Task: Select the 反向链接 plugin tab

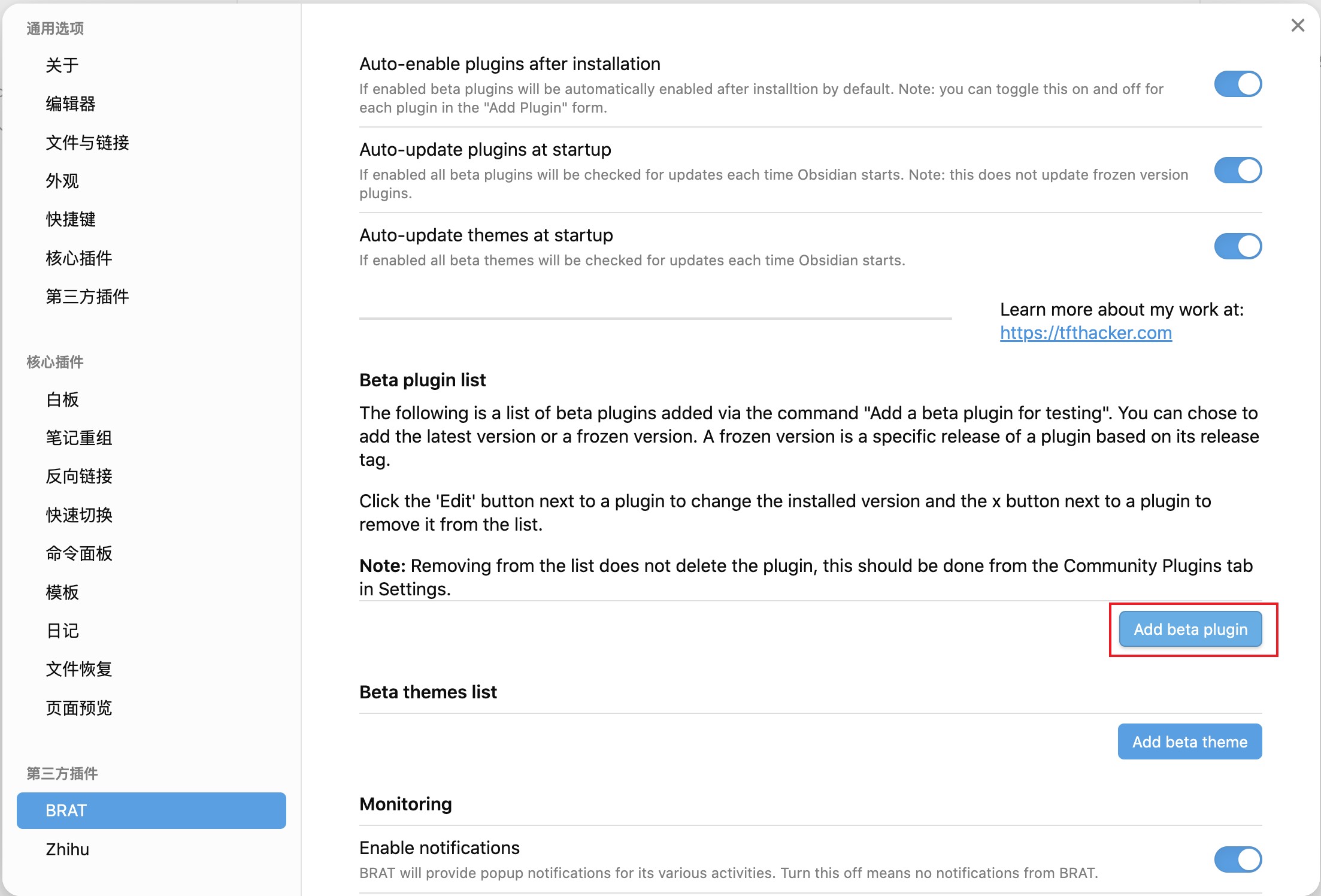Action: pyautogui.click(x=79, y=476)
